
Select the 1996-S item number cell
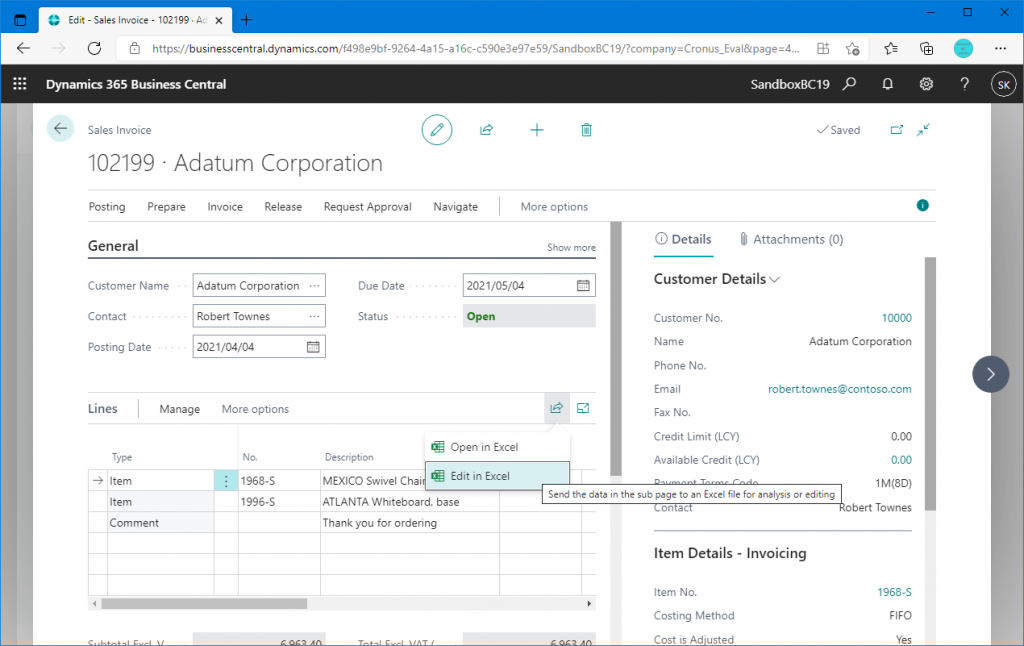(x=279, y=502)
